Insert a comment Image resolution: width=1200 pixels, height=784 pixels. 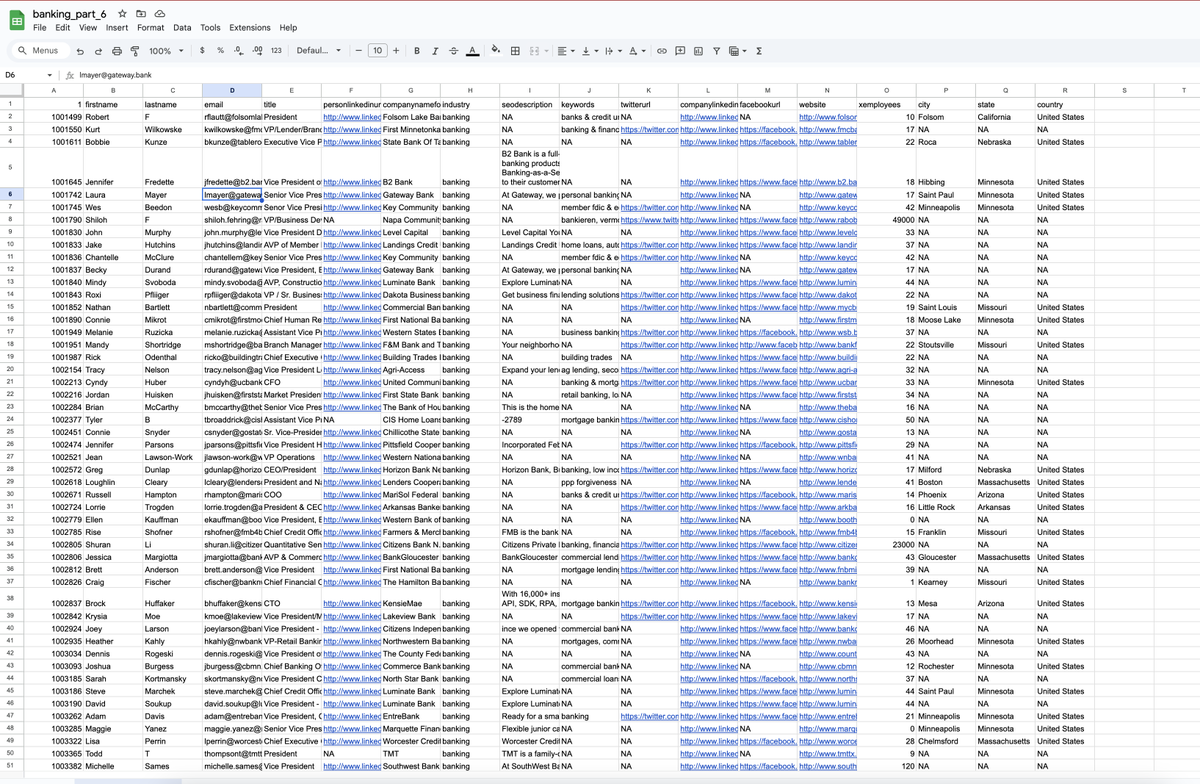679,51
